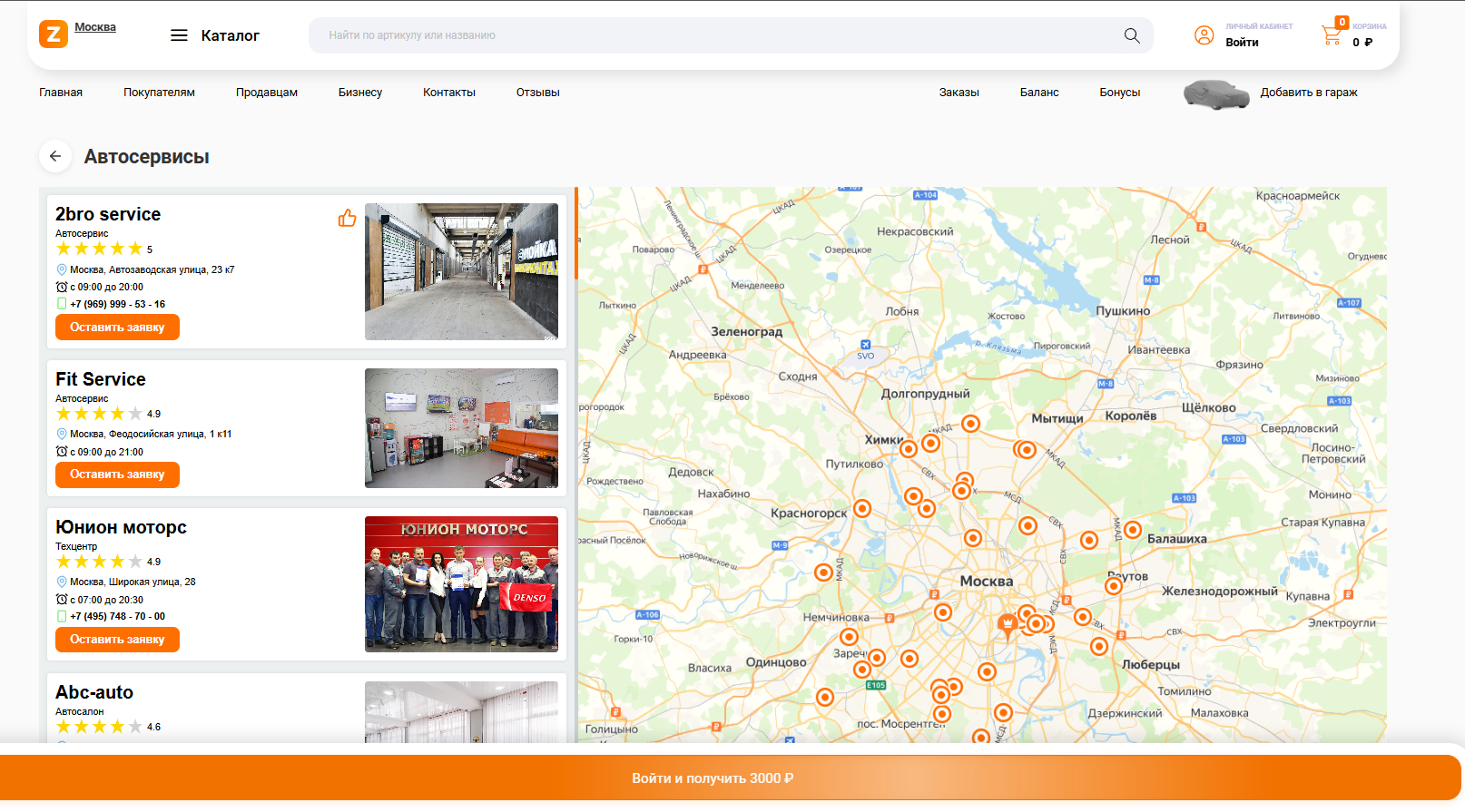Change city by clicking Москва
Viewport: 1465px width, 812px height.
(x=95, y=27)
